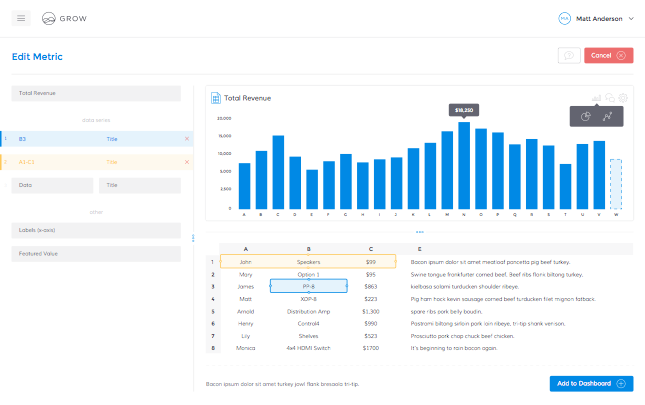Open the Matt Anderson account dropdown
The height and width of the screenshot is (405, 645).
[595, 18]
